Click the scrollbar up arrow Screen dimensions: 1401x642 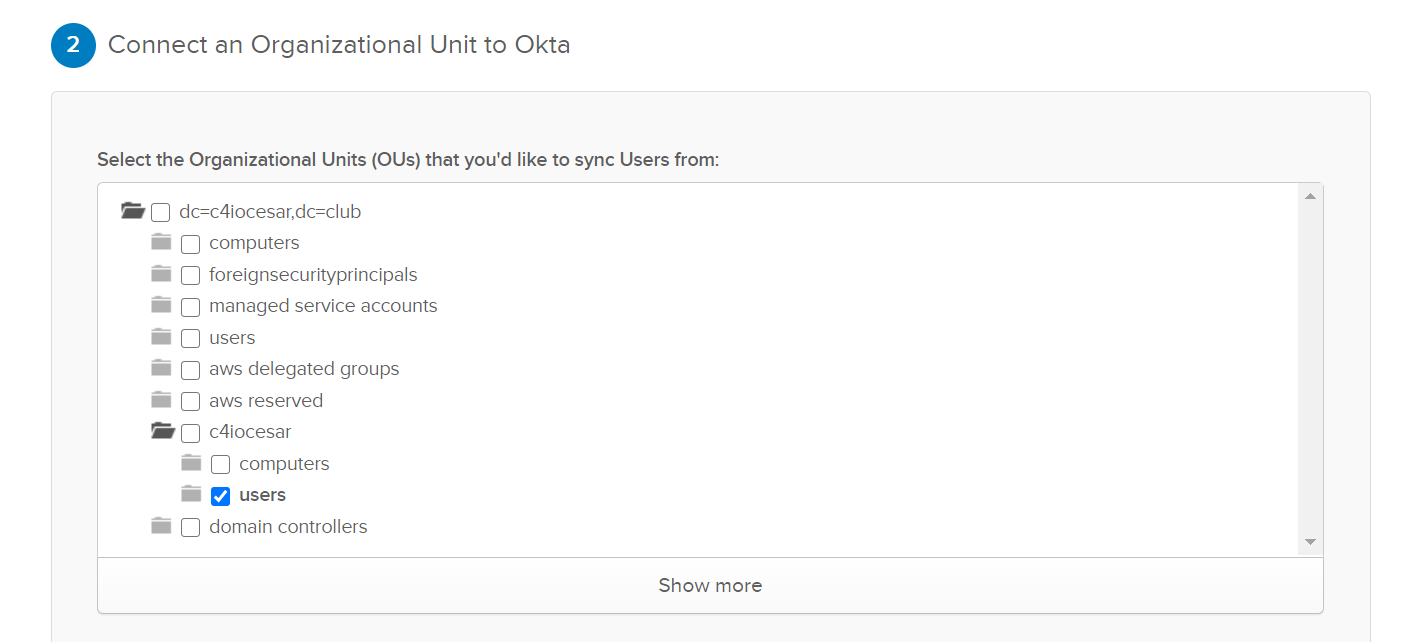pyautogui.click(x=1310, y=196)
